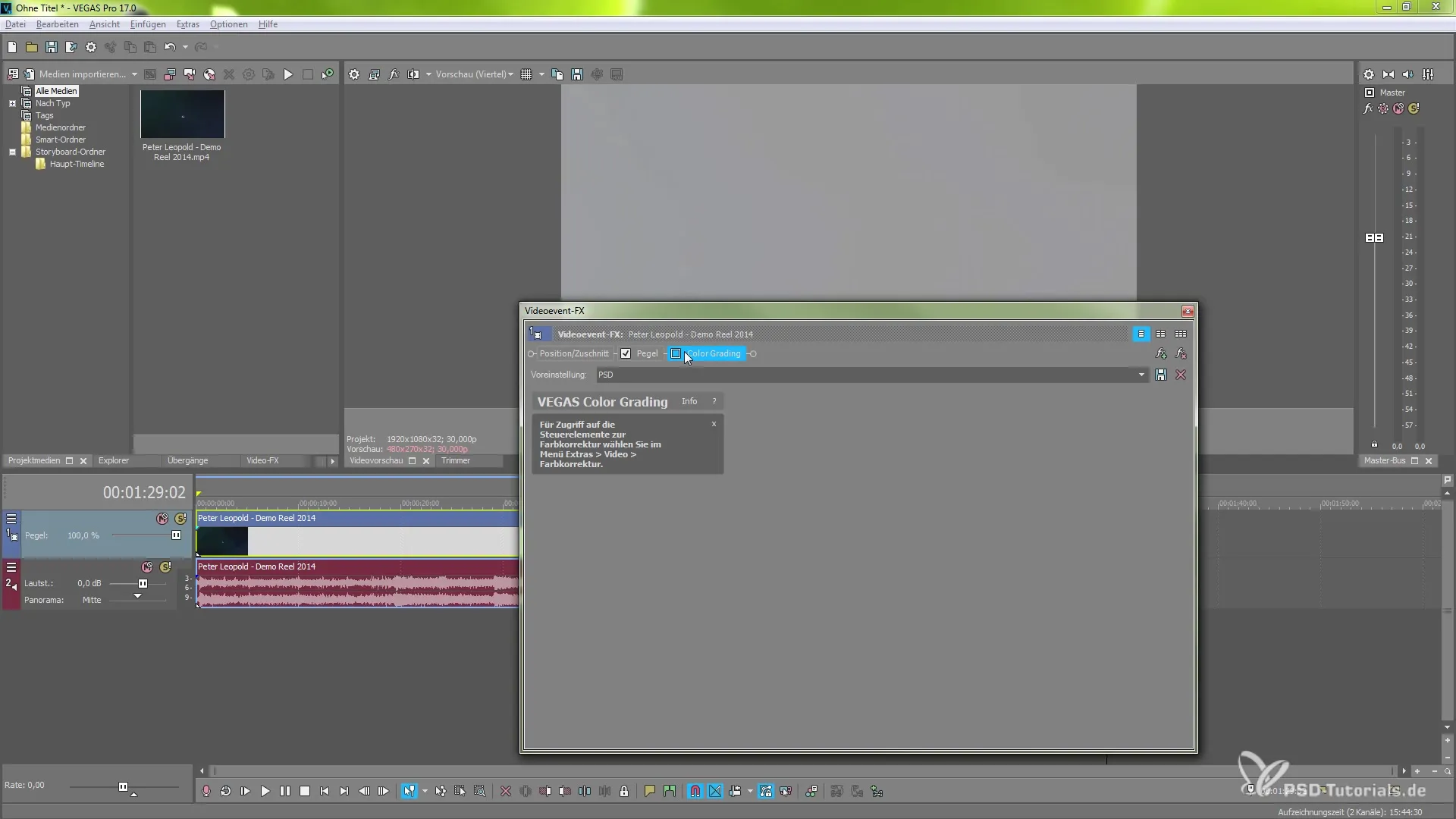Open video preview settings gear
1456x819 pixels.
pyautogui.click(x=354, y=74)
